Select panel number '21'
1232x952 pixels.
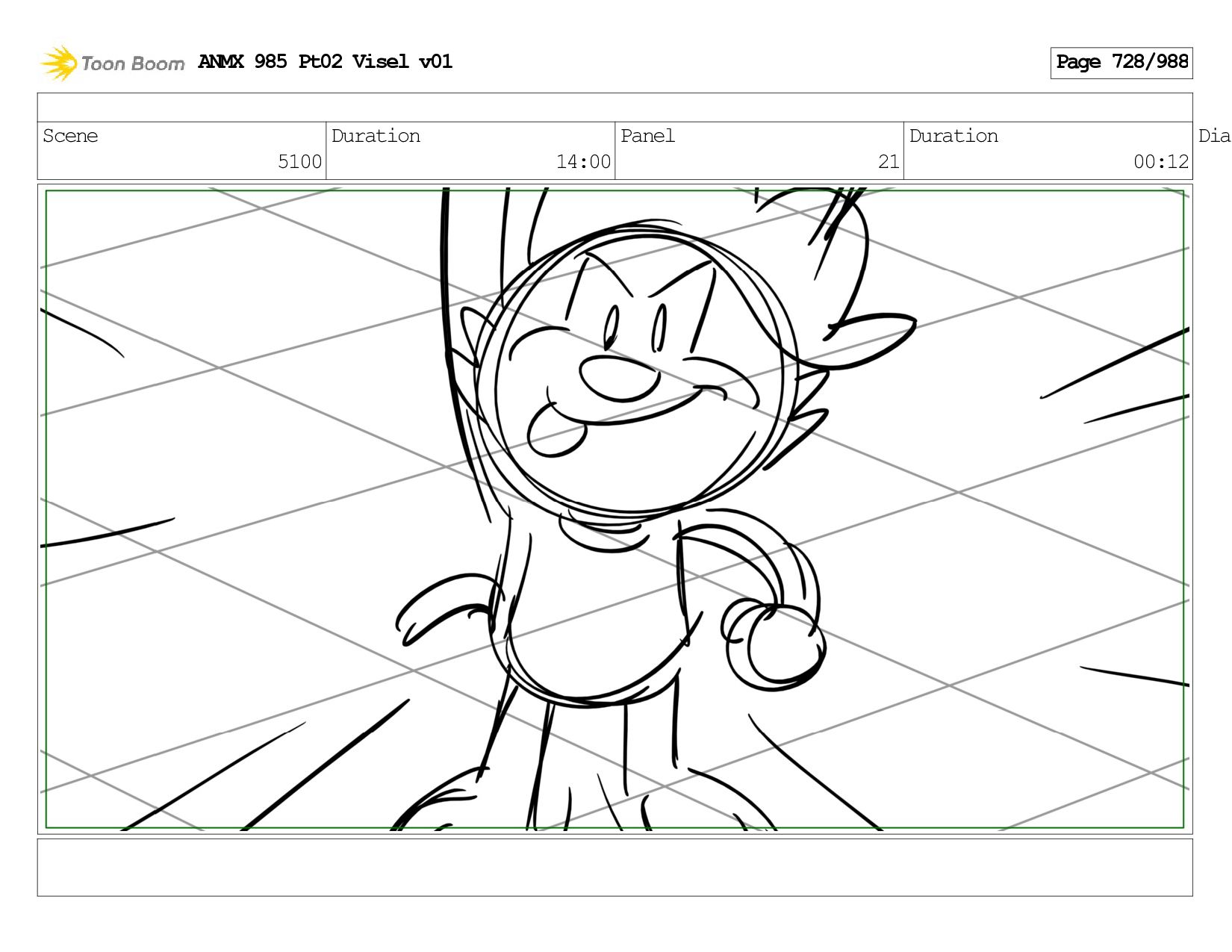click(889, 162)
